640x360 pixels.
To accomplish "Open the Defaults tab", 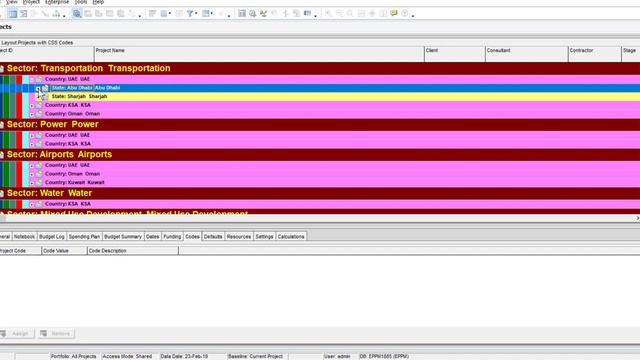I will [213, 237].
